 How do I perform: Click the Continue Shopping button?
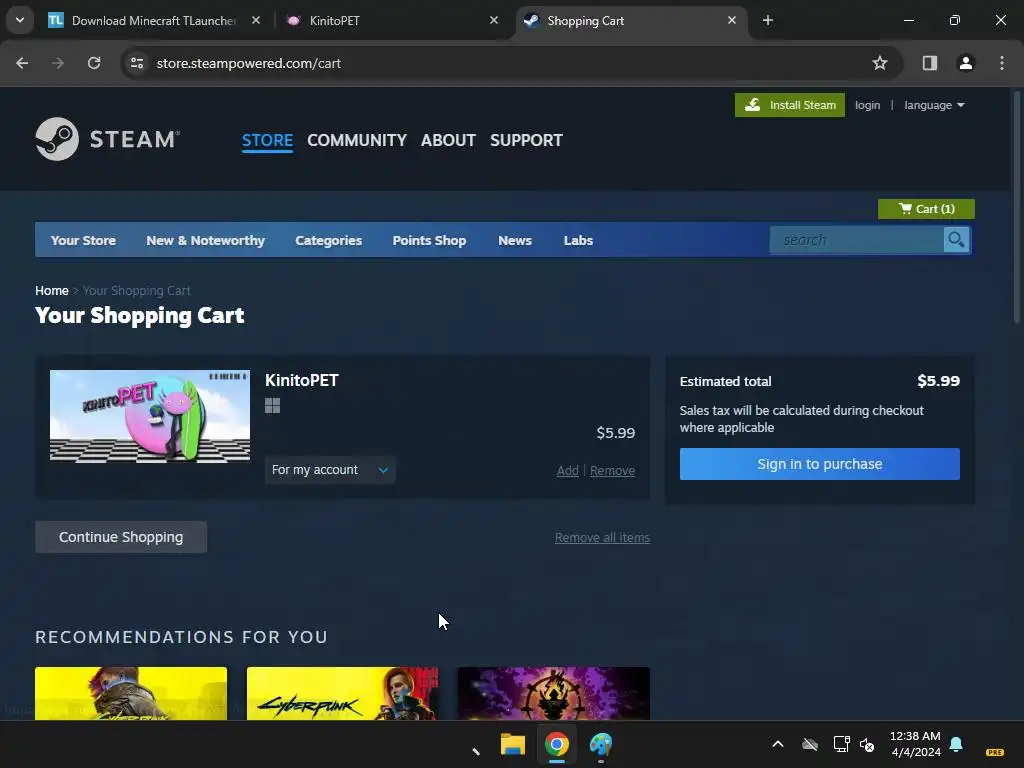point(121,537)
